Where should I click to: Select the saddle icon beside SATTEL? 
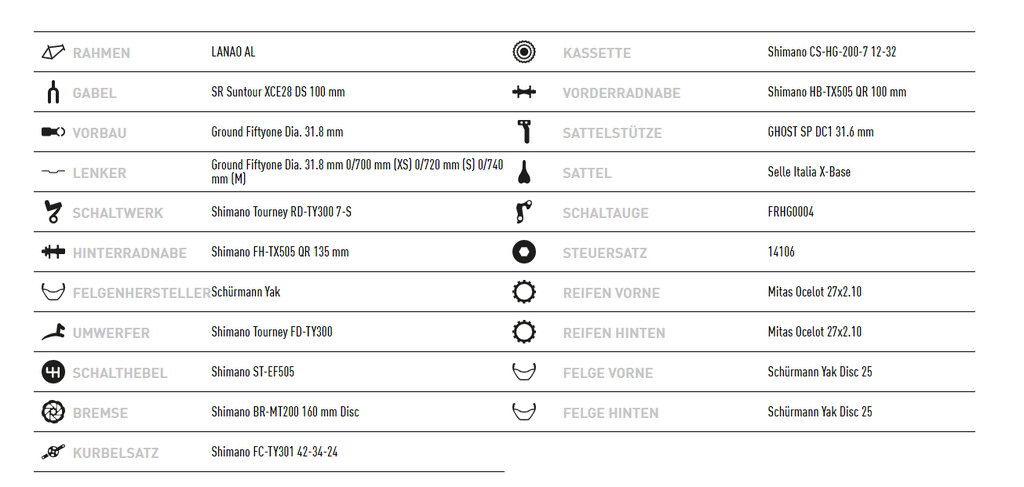coord(524,172)
